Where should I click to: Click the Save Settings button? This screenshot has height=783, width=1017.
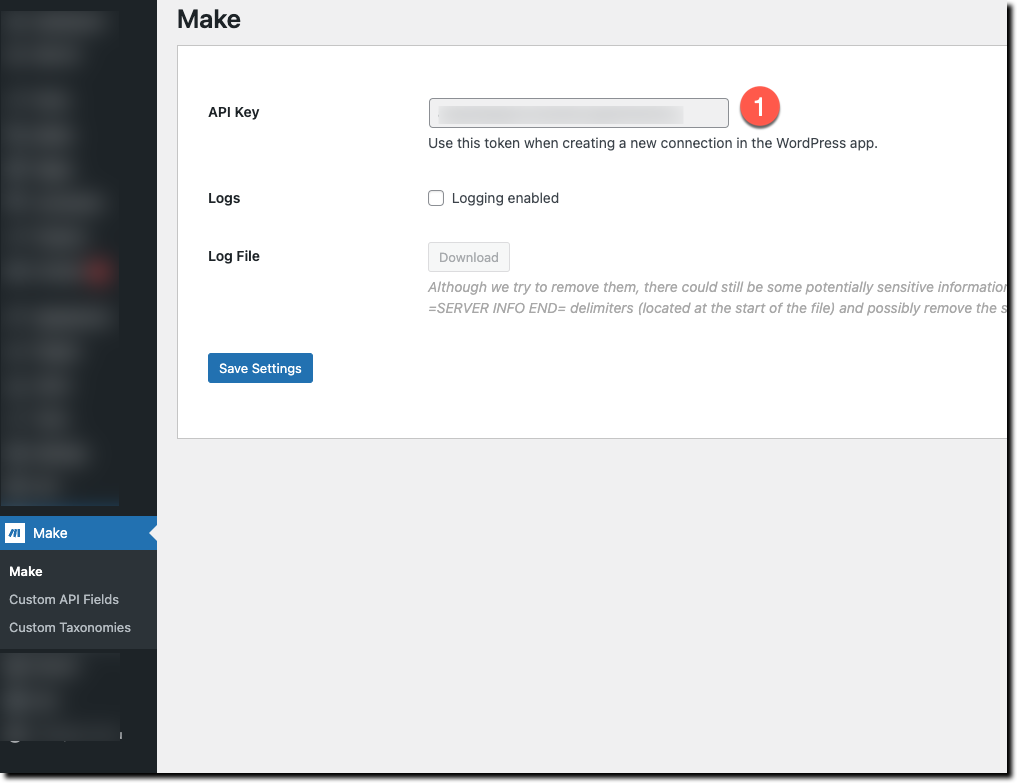[x=260, y=368]
